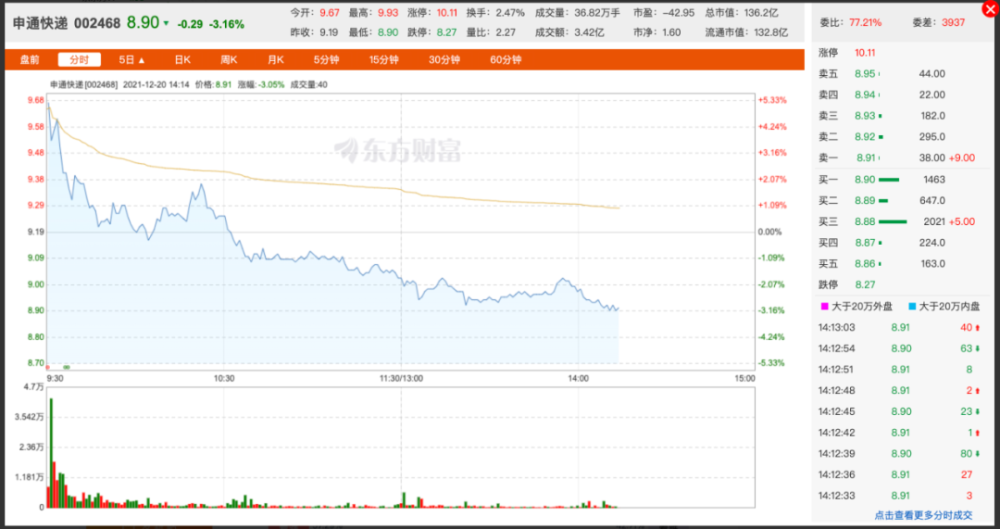Screen dimensions: 1000x529
Task: Click the magenta 大于20万外盘 legend swatch
Action: coord(825,308)
